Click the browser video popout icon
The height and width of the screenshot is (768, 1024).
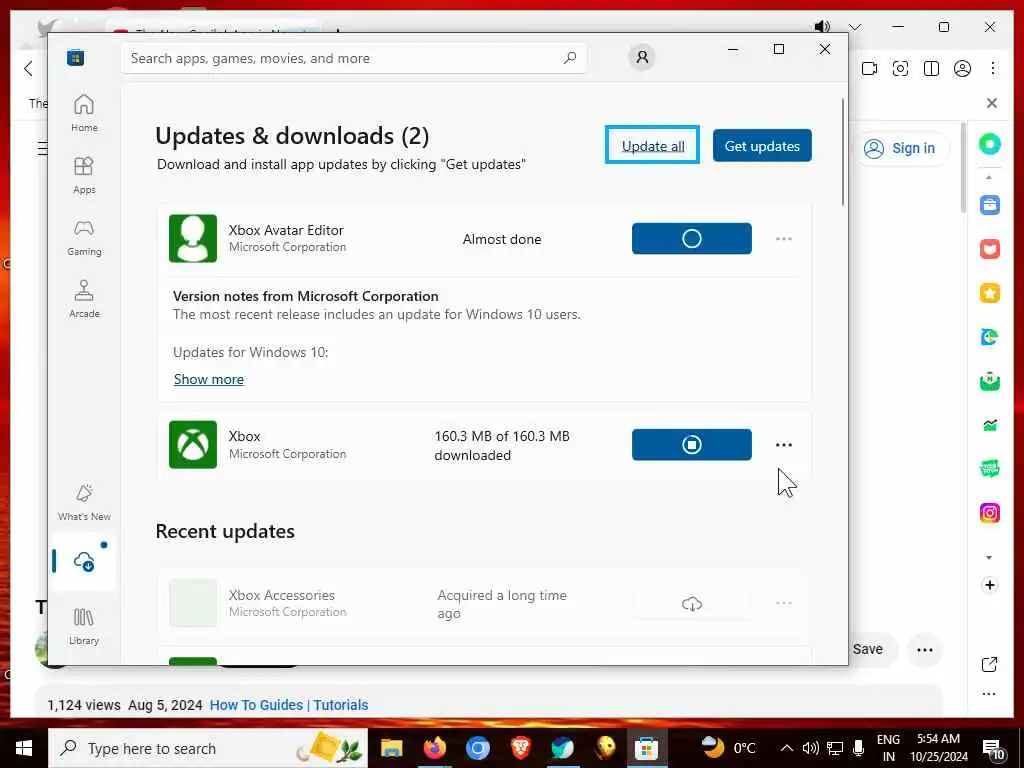point(869,68)
